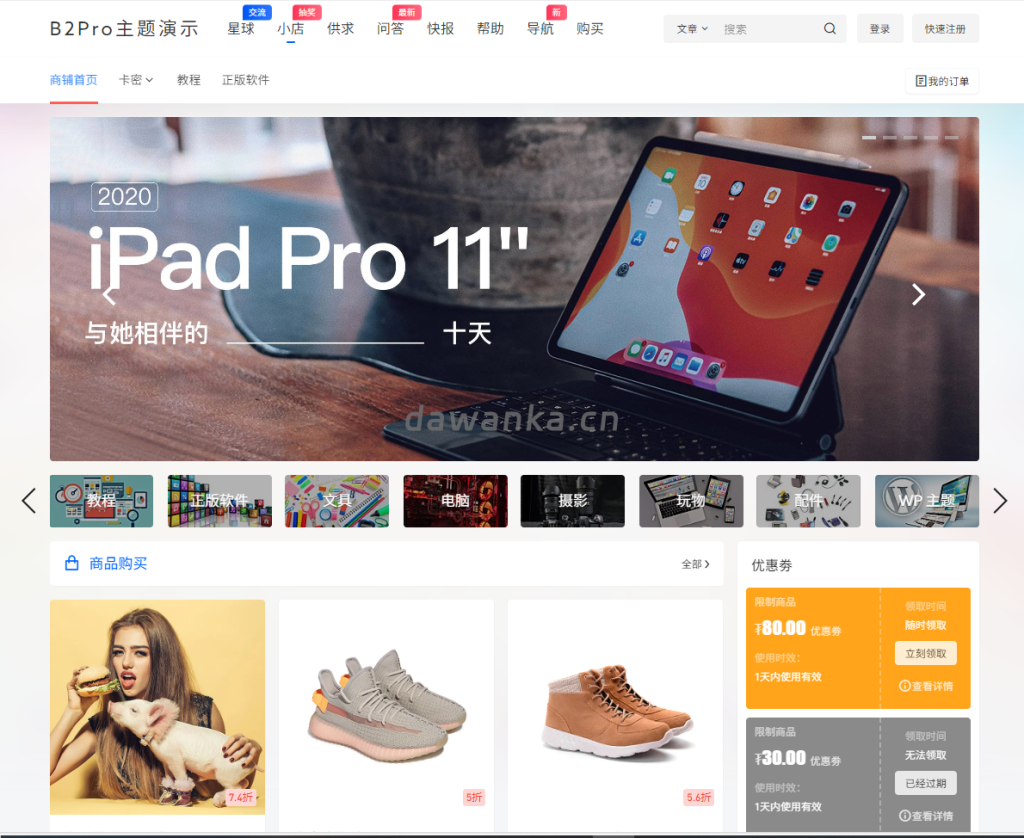Viewport: 1024px width, 838px height.
Task: Click the 无法领取 text on coupon
Action: (x=925, y=755)
